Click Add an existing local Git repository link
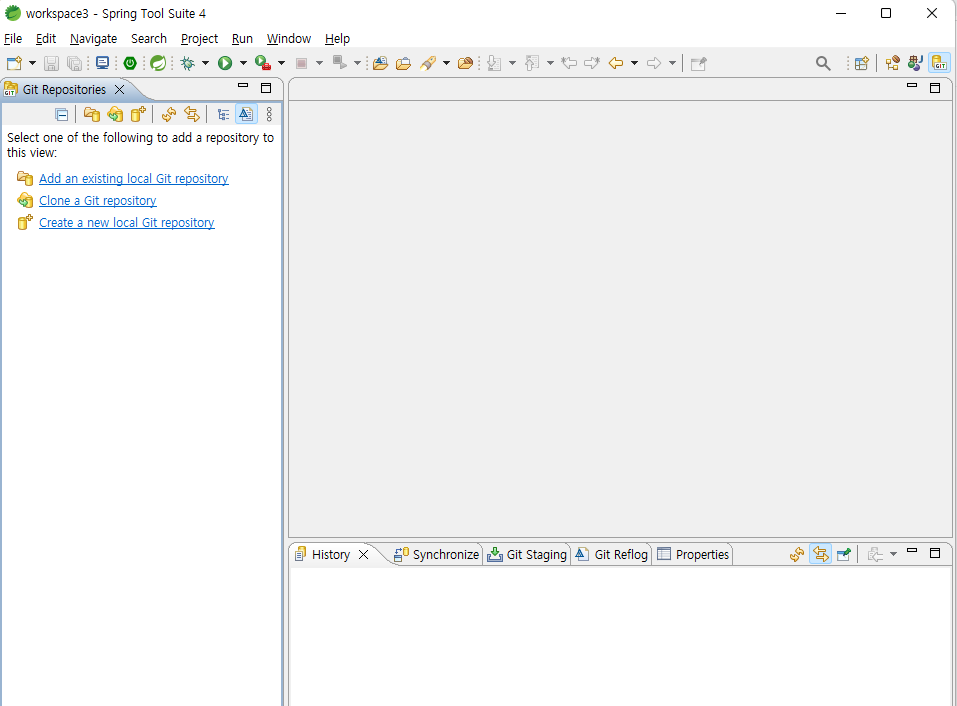This screenshot has width=957, height=706. point(134,178)
